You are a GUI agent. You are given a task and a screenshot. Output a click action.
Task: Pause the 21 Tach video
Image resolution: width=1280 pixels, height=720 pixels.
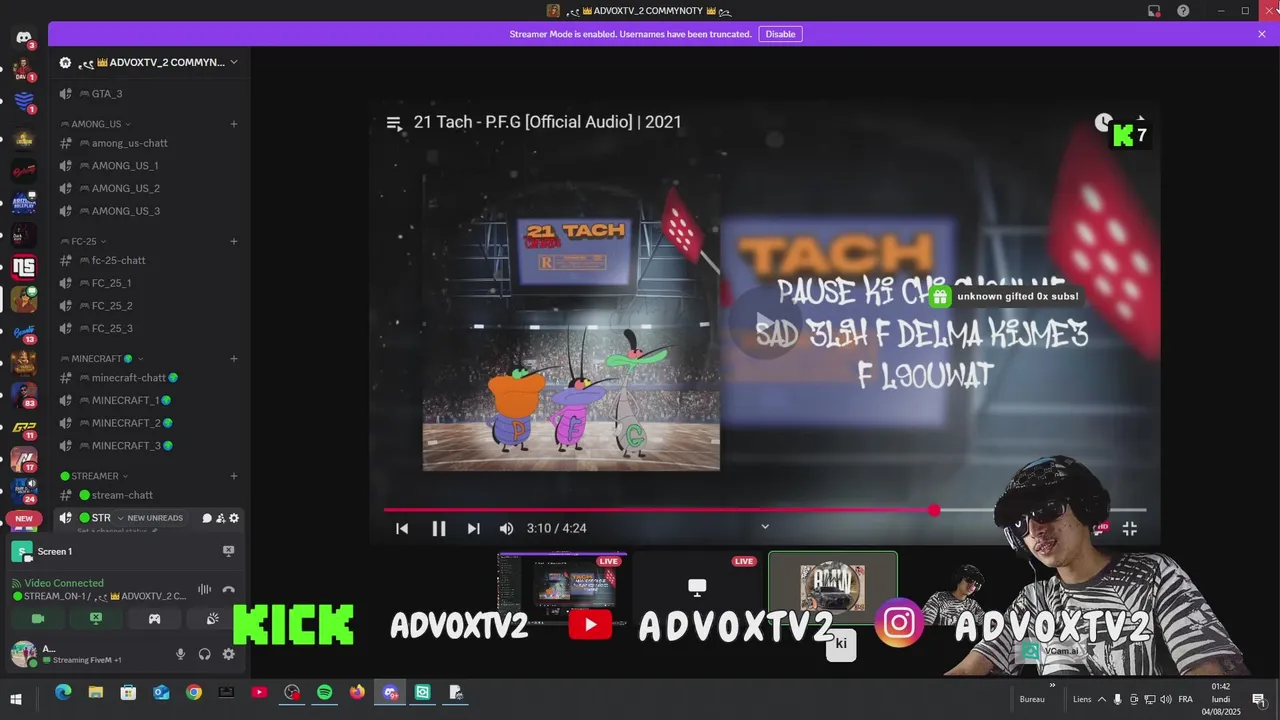click(x=438, y=528)
